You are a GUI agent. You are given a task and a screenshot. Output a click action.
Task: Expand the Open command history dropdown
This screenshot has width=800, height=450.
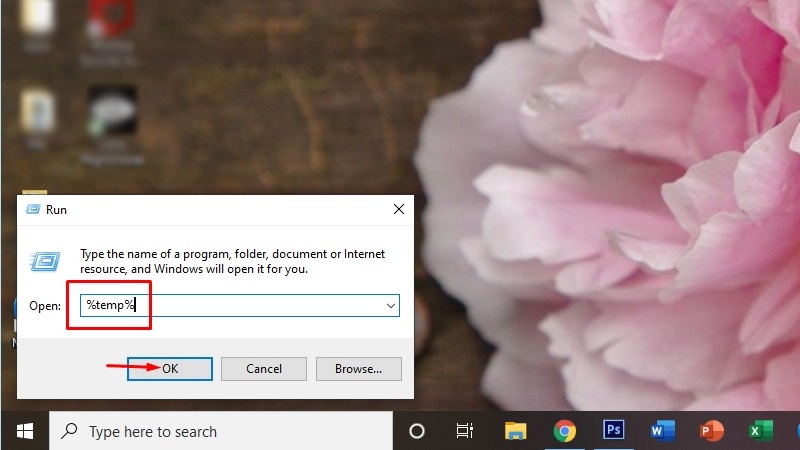point(391,306)
